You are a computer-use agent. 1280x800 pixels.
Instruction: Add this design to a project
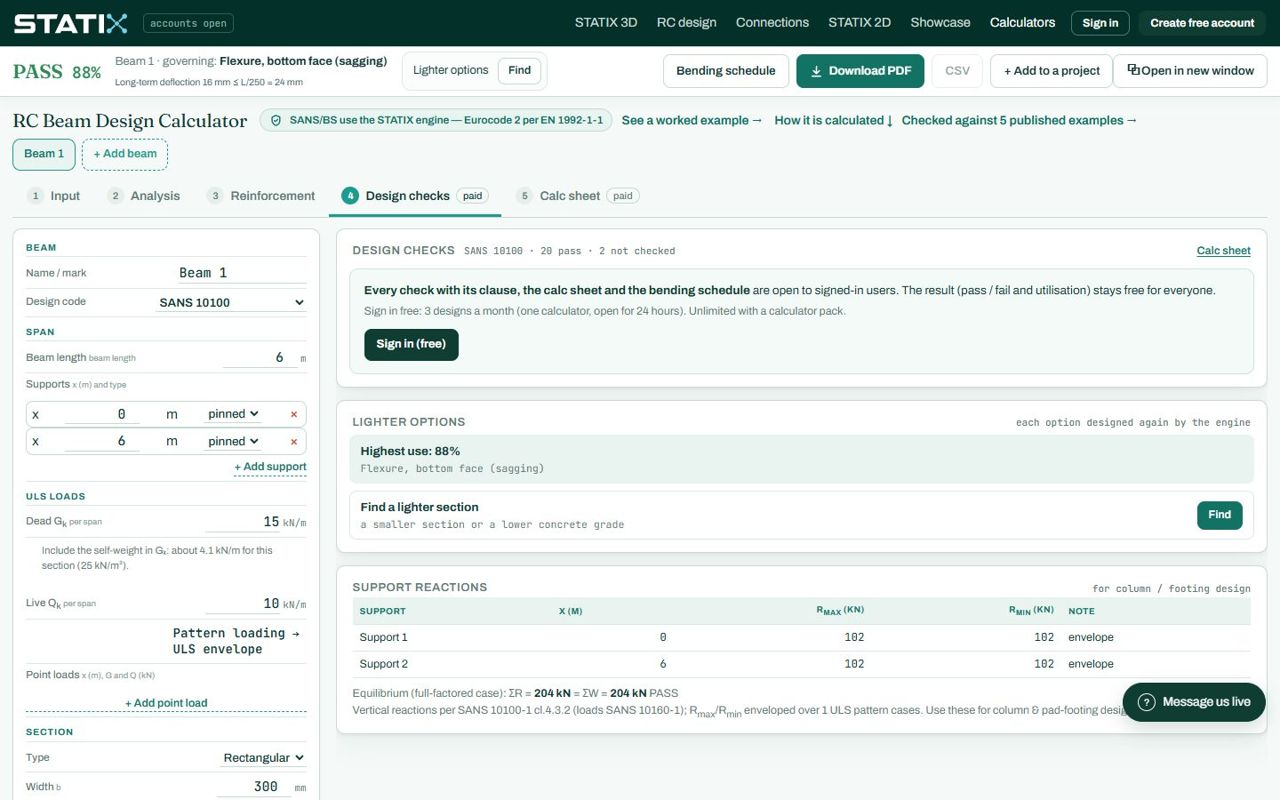click(1051, 71)
